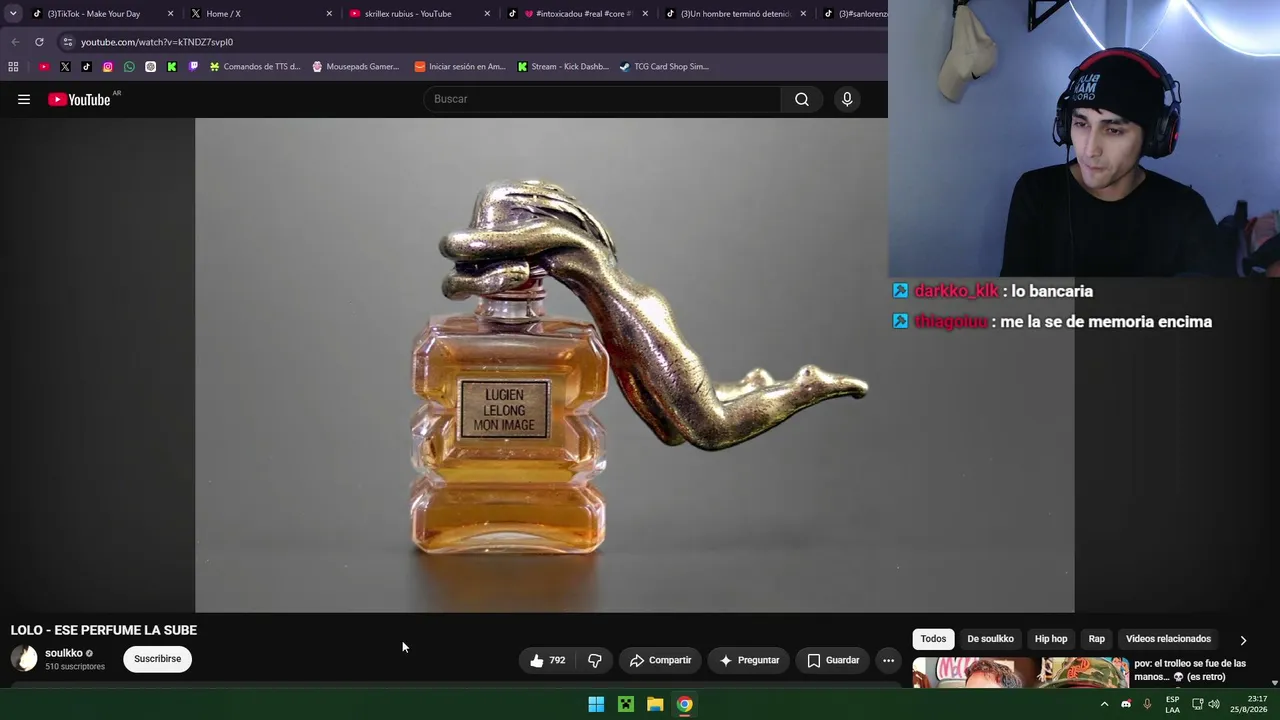Screen dimensions: 1280x720
Task: Close the skrillex rubius YouTube tab
Action: [x=487, y=14]
